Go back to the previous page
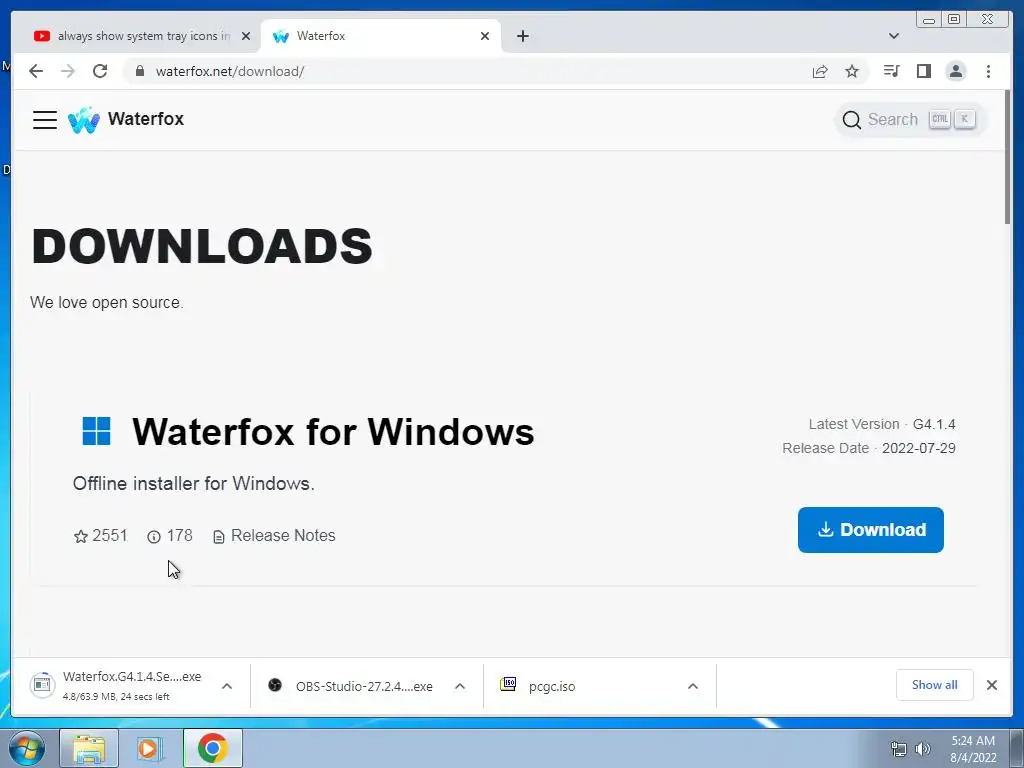The width and height of the screenshot is (1024, 768). point(36,71)
